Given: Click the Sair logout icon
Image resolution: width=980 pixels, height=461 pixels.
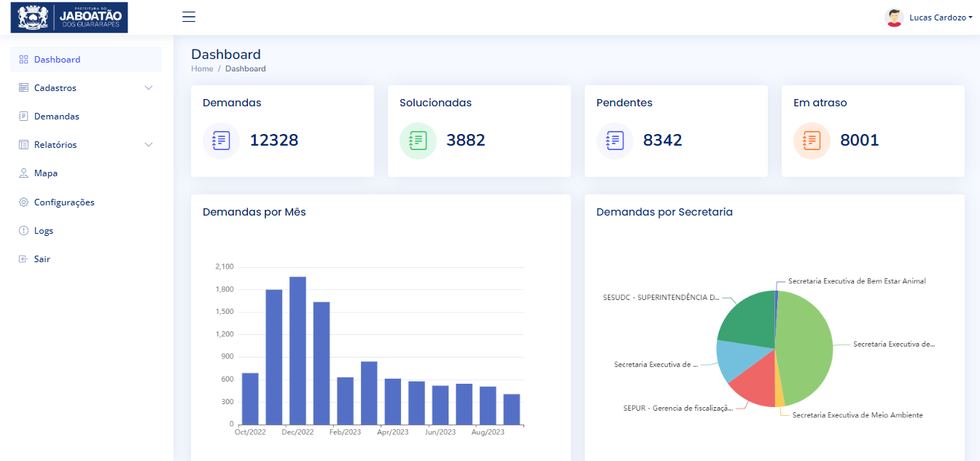Looking at the screenshot, I should tap(24, 259).
